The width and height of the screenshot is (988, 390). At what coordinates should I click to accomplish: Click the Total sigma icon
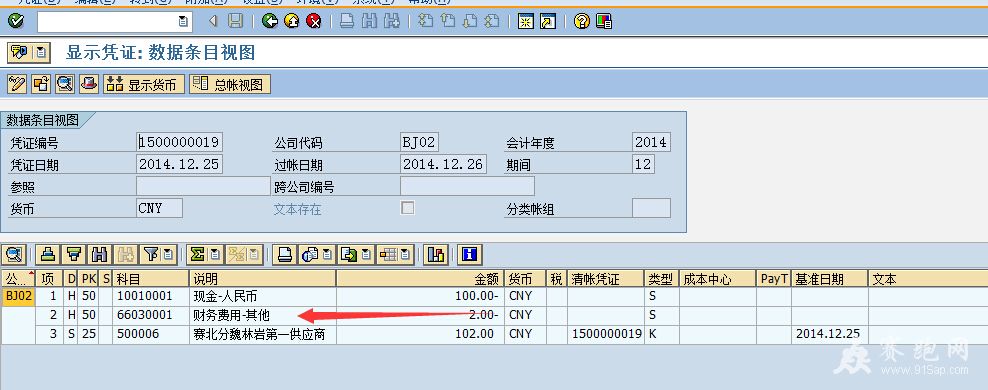coord(197,255)
